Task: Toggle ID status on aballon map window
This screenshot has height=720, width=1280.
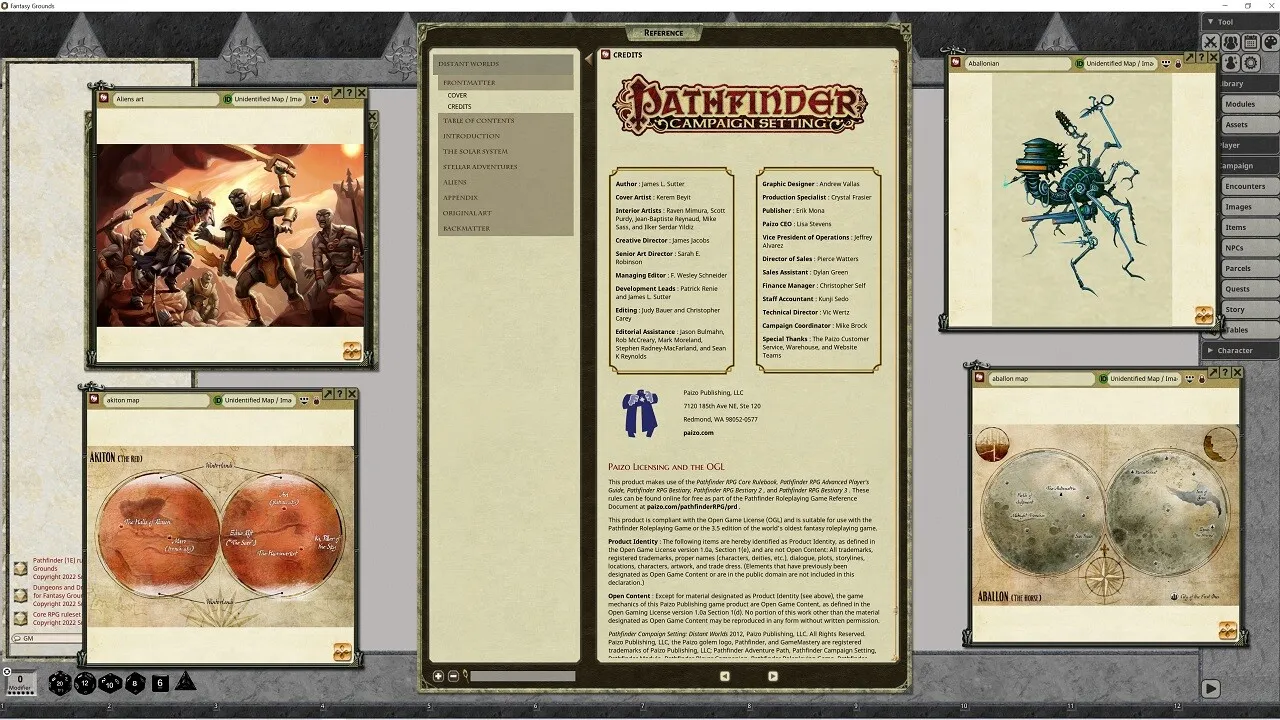Action: pos(1103,379)
